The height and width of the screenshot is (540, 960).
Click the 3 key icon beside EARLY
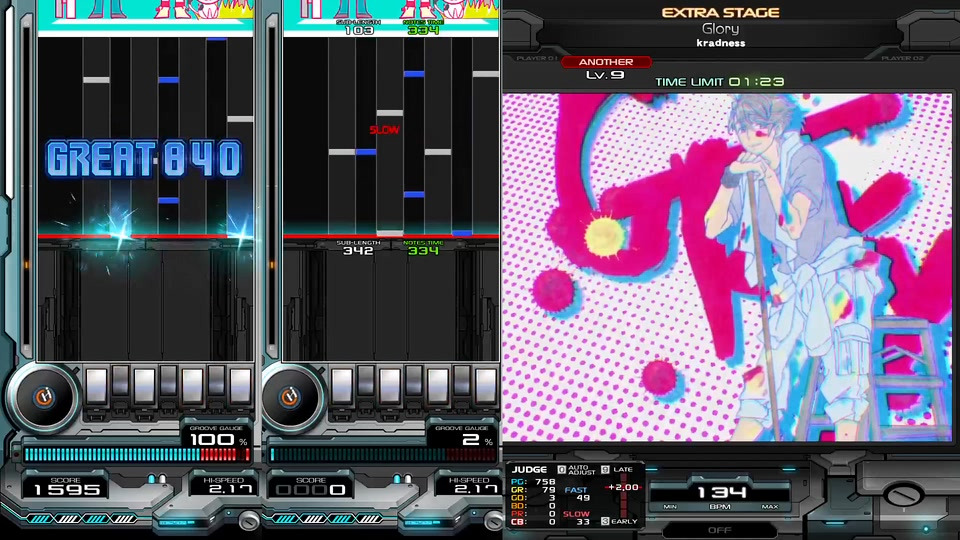pos(605,521)
